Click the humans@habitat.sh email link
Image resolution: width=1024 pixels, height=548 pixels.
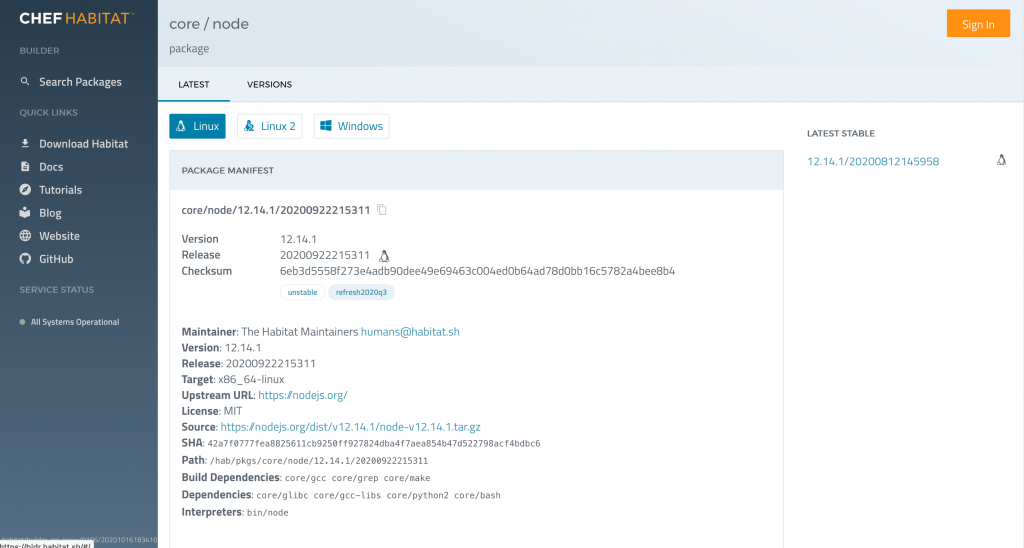point(410,332)
